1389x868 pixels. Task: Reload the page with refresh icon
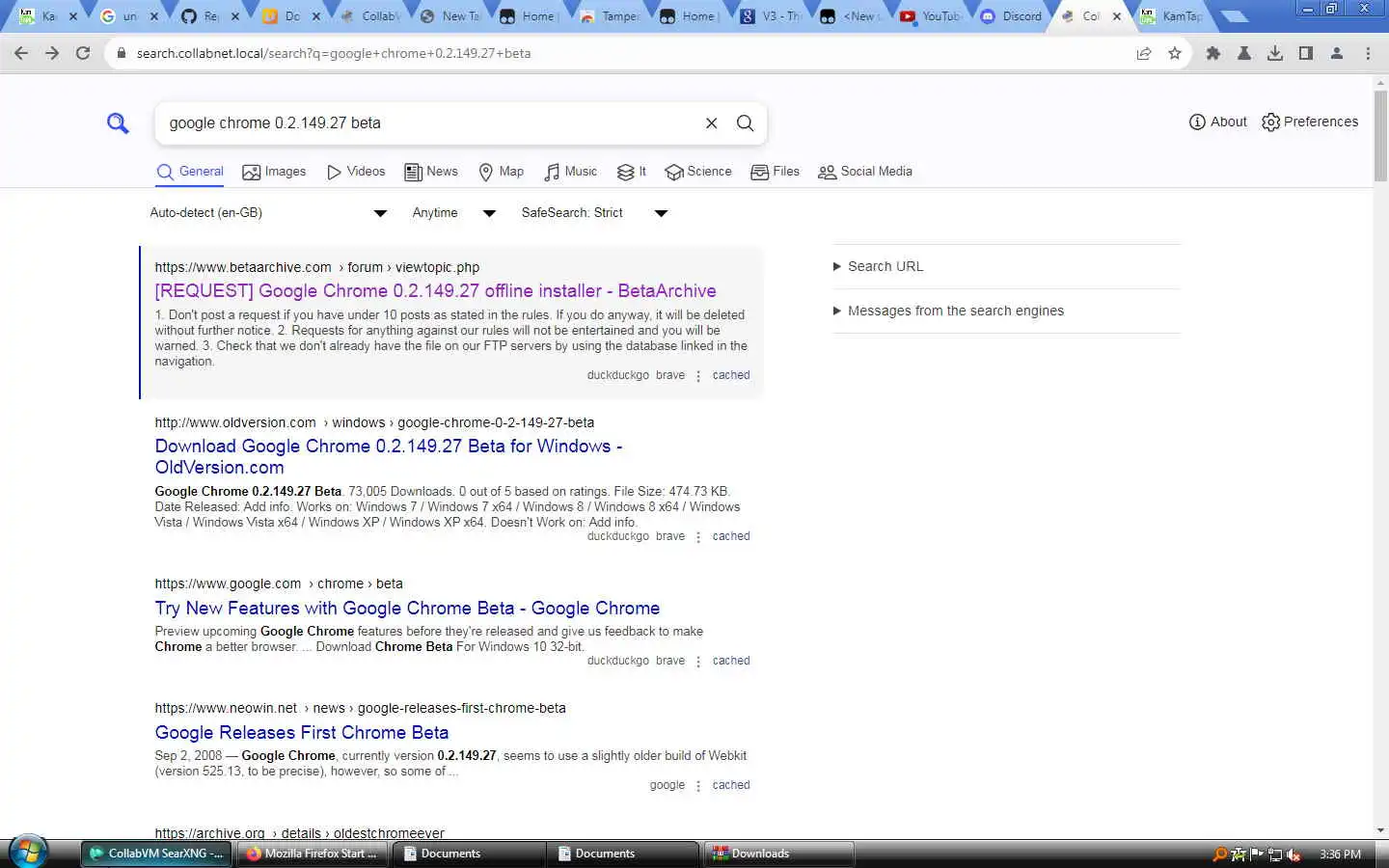(83, 53)
